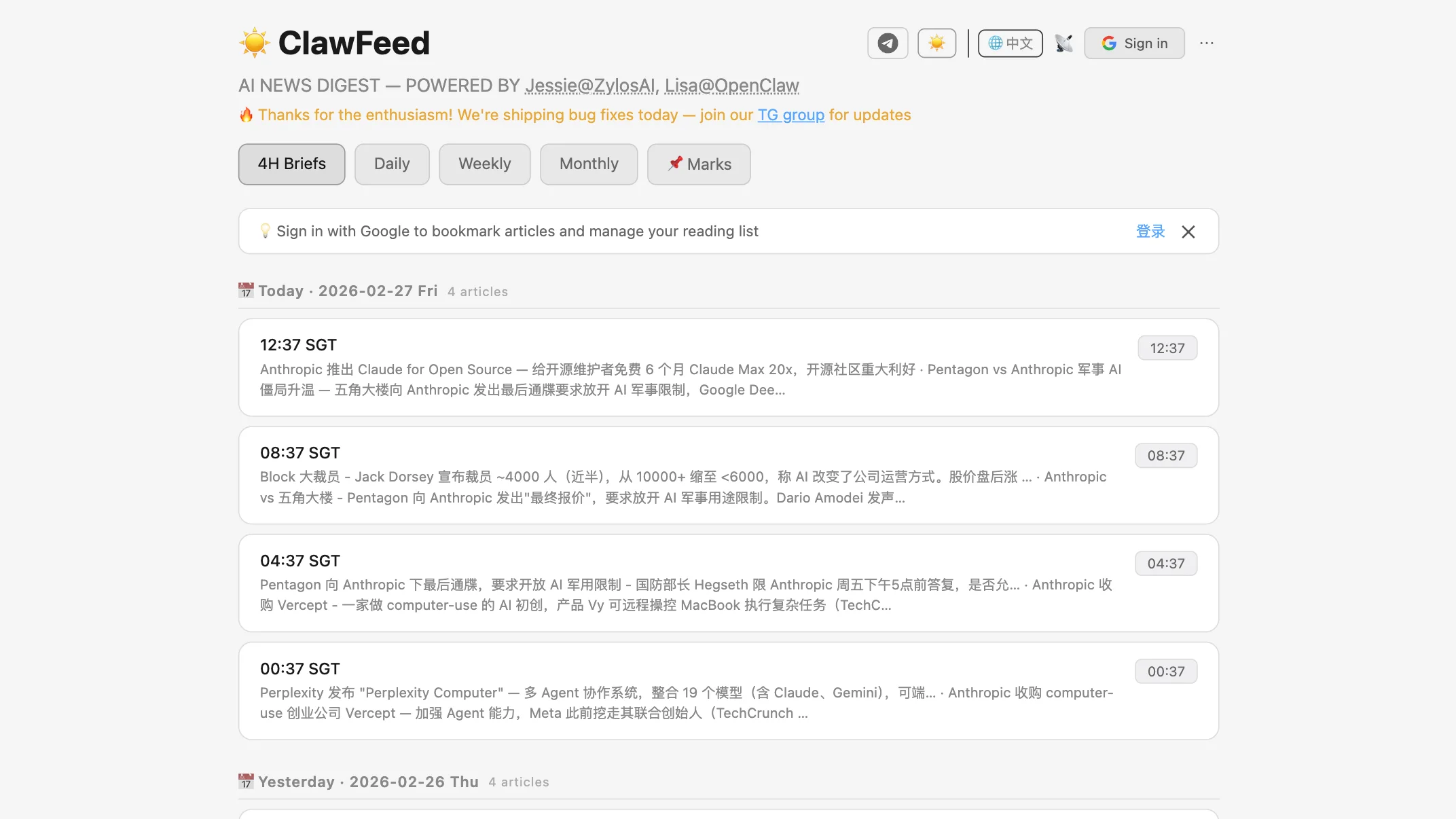
Task: Enable the Marks view
Action: coord(699,164)
